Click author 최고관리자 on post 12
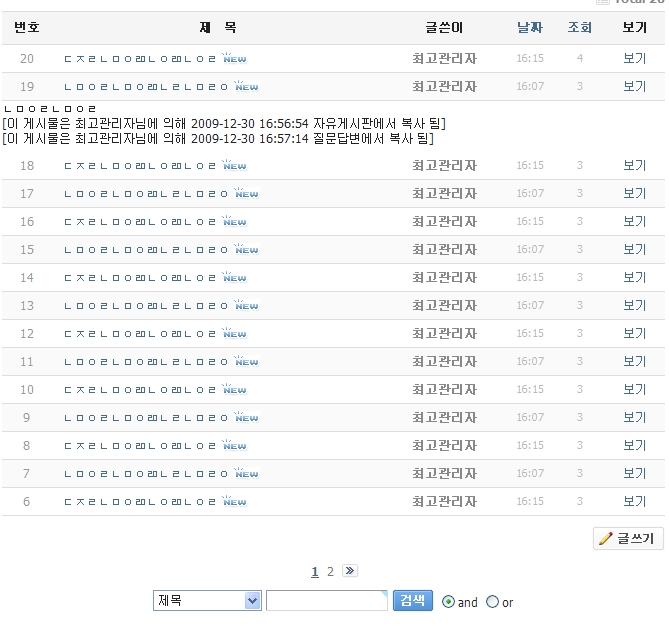The height and width of the screenshot is (626, 669). click(x=444, y=333)
